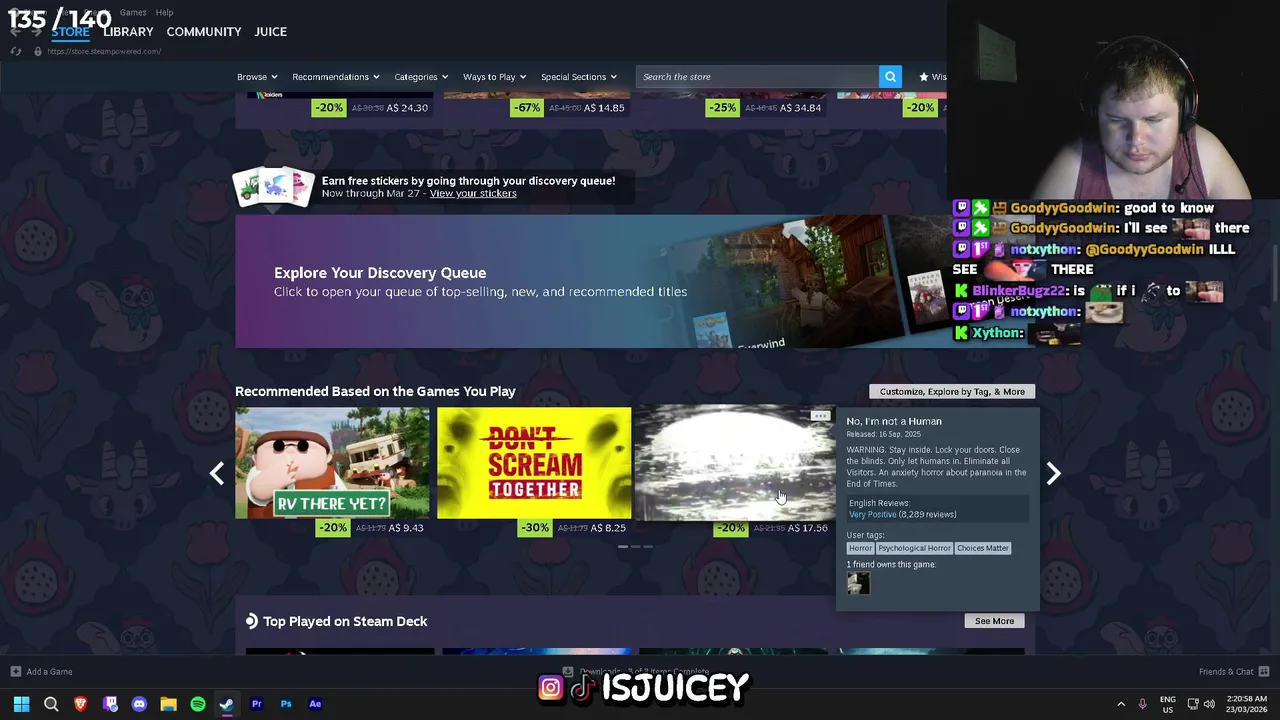Open the RV There Yet? game tile
This screenshot has width=1280, height=720.
point(332,463)
